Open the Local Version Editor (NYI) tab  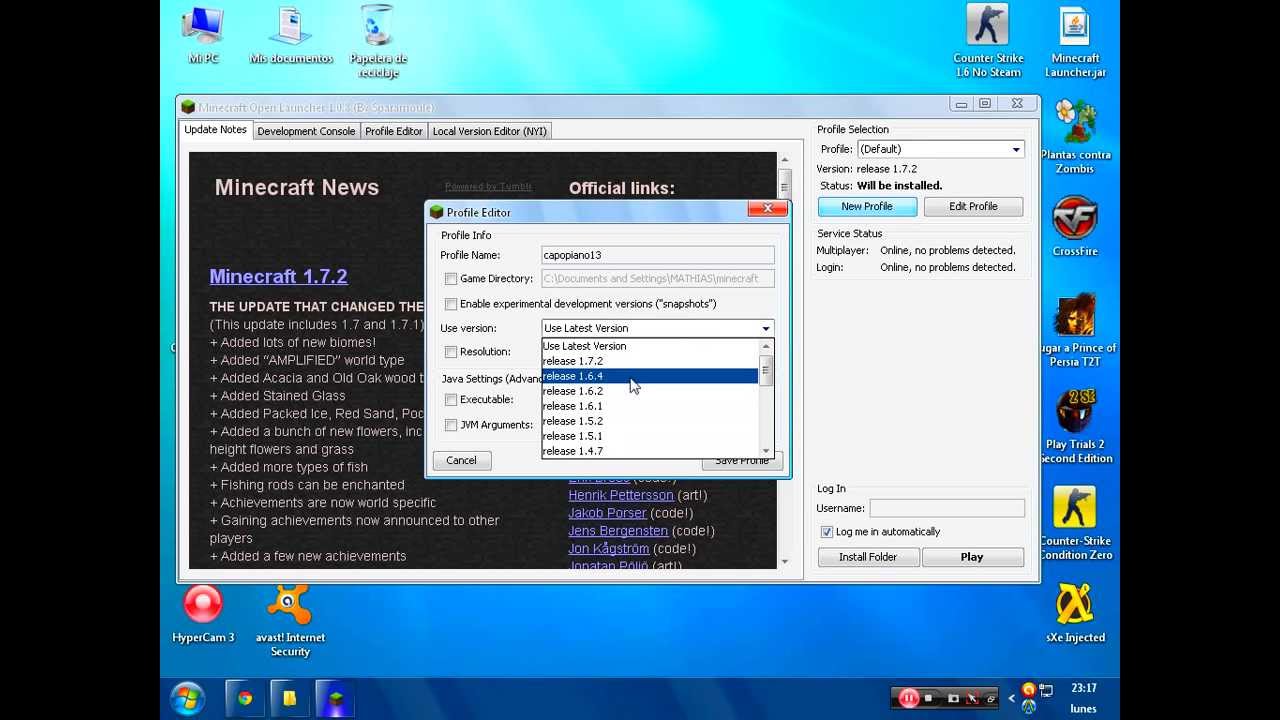489,131
